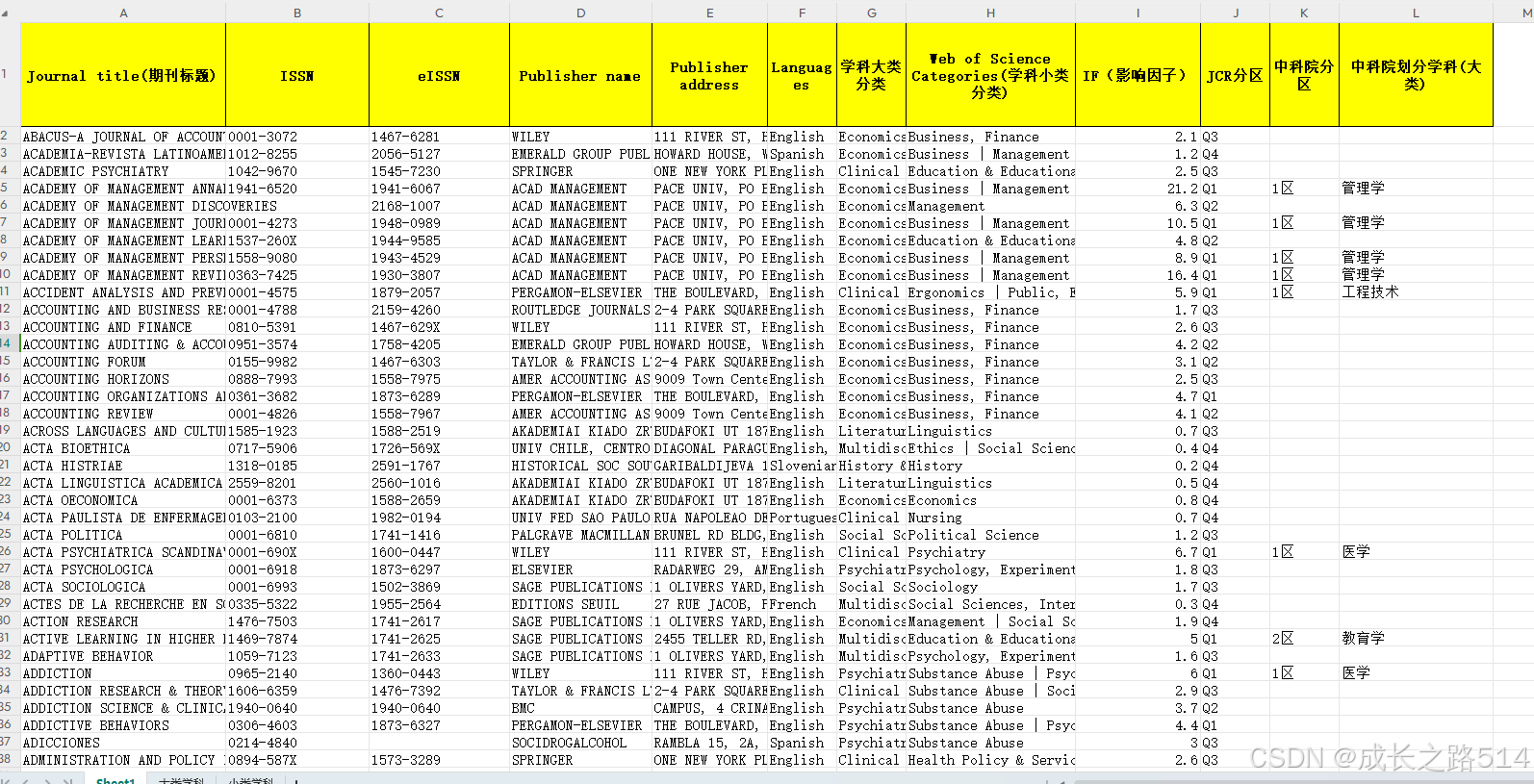The width and height of the screenshot is (1534, 784).
Task: Select the ADDICTION journal cell
Action: tap(123, 673)
